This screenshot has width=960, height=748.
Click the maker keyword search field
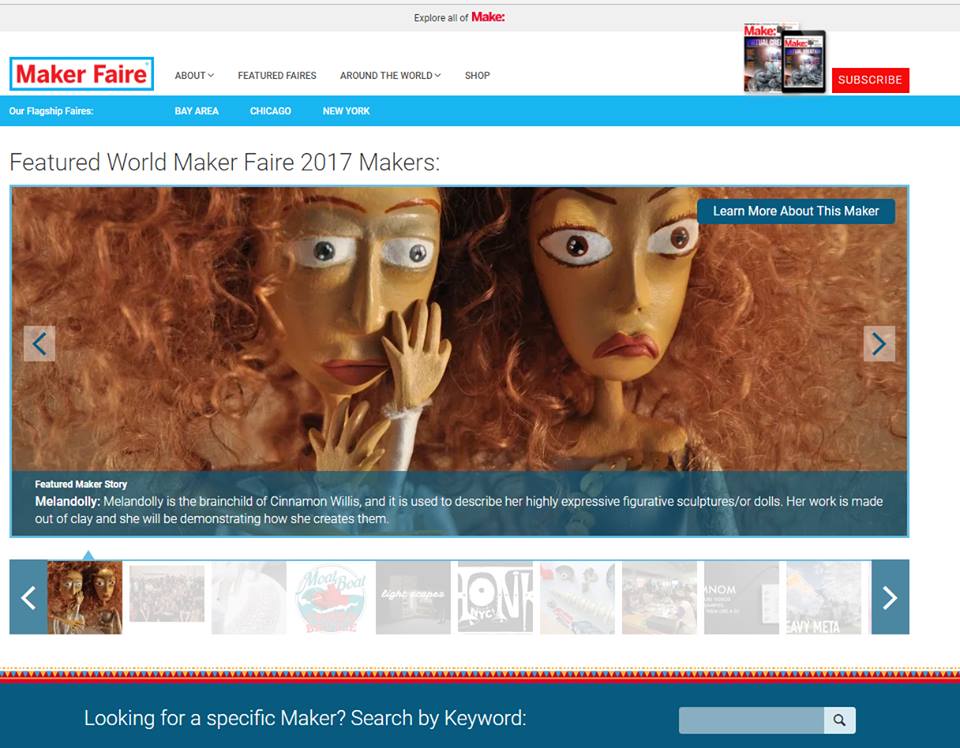point(750,719)
